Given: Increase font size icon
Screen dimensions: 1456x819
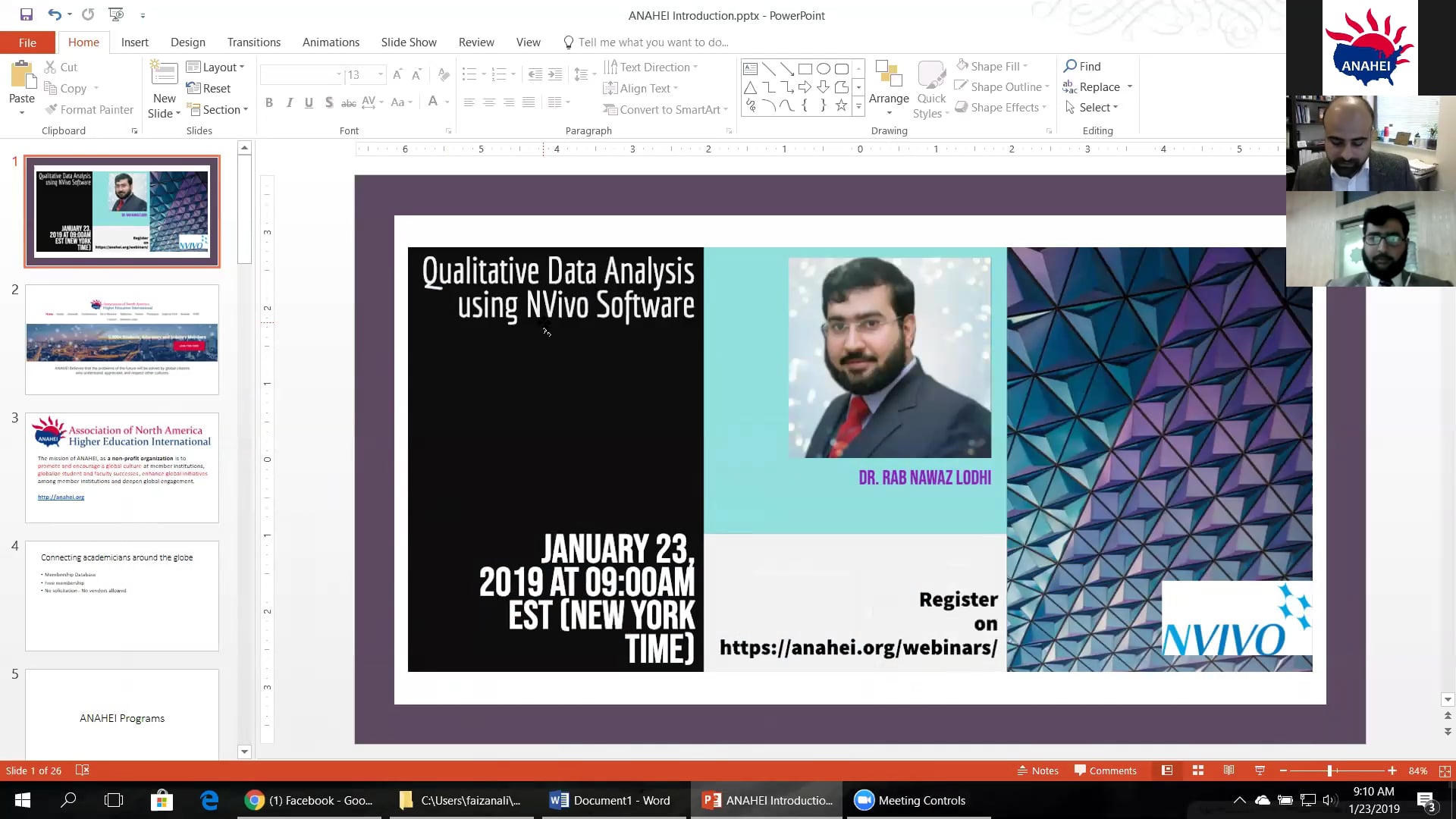Looking at the screenshot, I should click(397, 74).
